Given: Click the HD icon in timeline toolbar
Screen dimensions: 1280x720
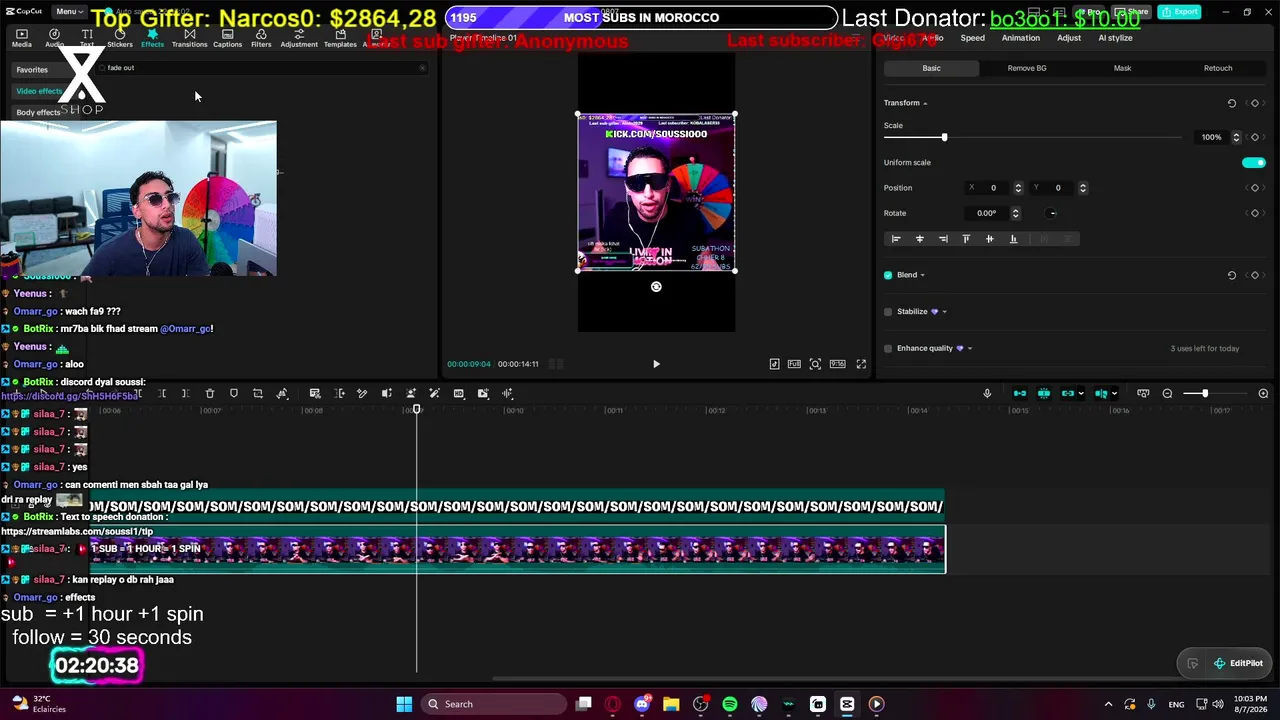Looking at the screenshot, I should [x=459, y=394].
